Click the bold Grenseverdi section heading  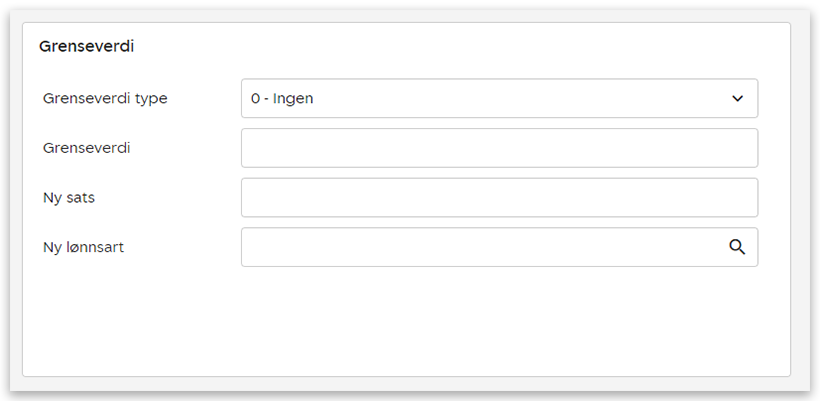(86, 46)
